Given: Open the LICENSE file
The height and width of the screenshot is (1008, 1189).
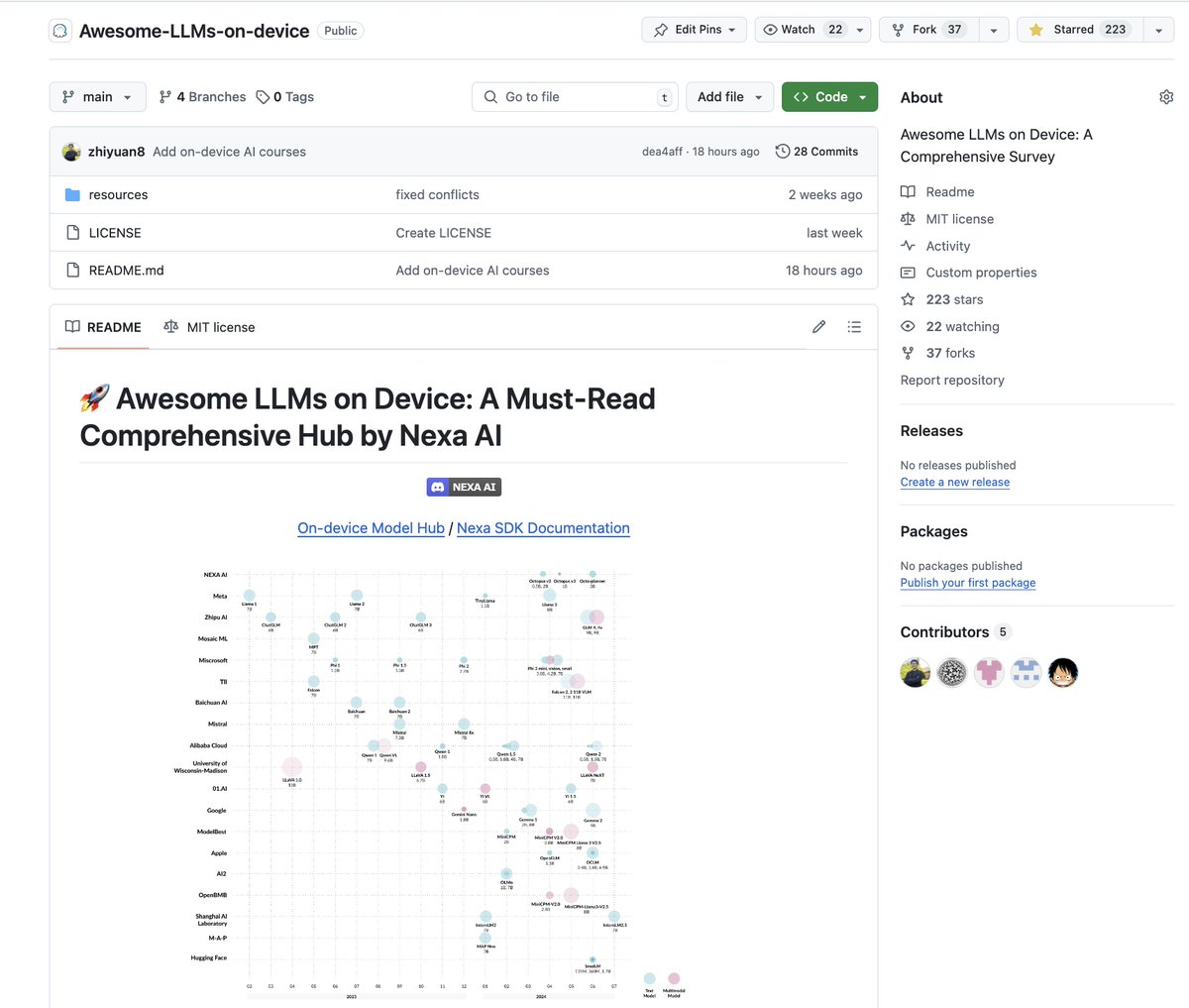Looking at the screenshot, I should point(115,233).
